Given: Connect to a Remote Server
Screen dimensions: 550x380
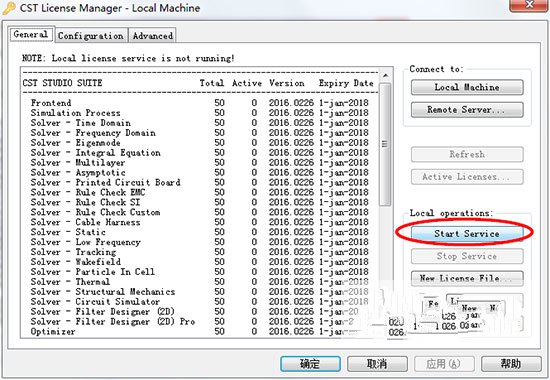Looking at the screenshot, I should coord(467,110).
